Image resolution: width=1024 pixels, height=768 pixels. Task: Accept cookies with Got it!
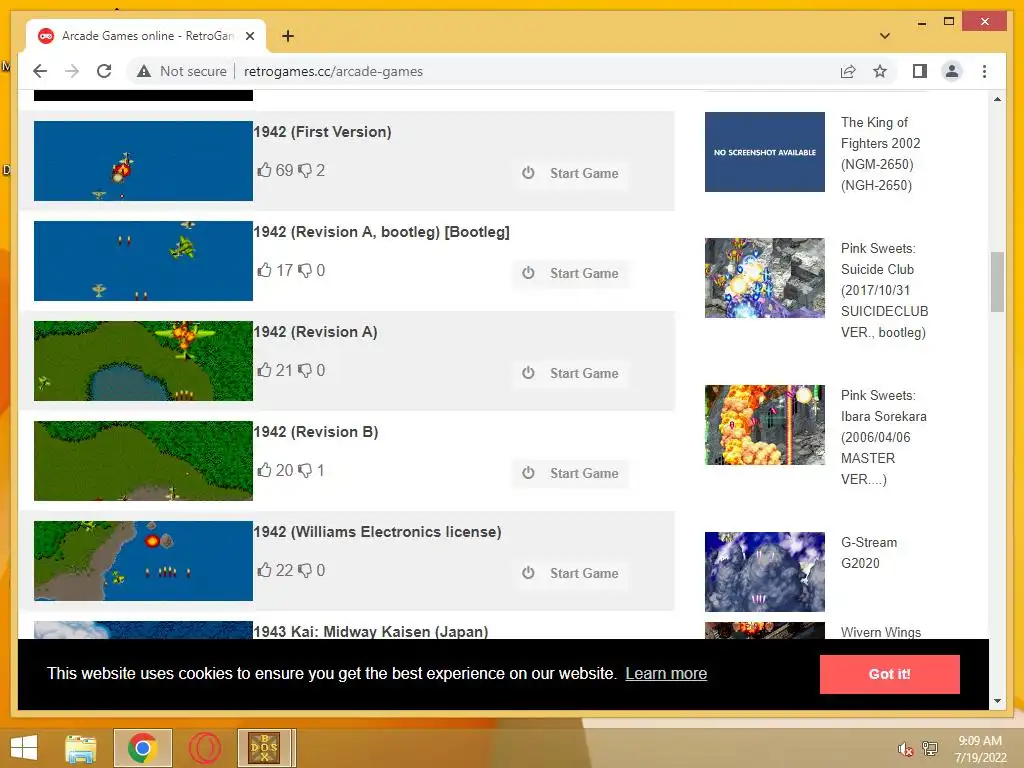point(889,674)
